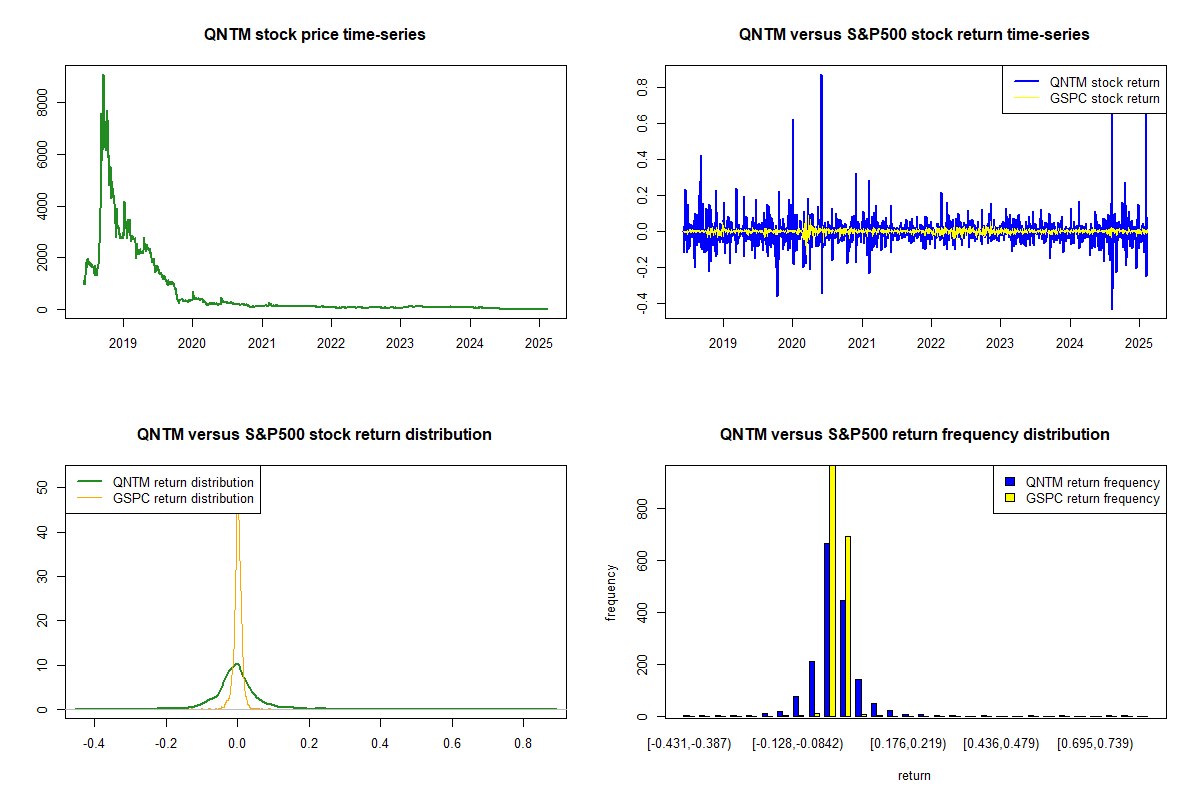Click the 'QNTM stock price time-series' chart title
Image resolution: width=1200 pixels, height=800 pixels.
coord(315,35)
